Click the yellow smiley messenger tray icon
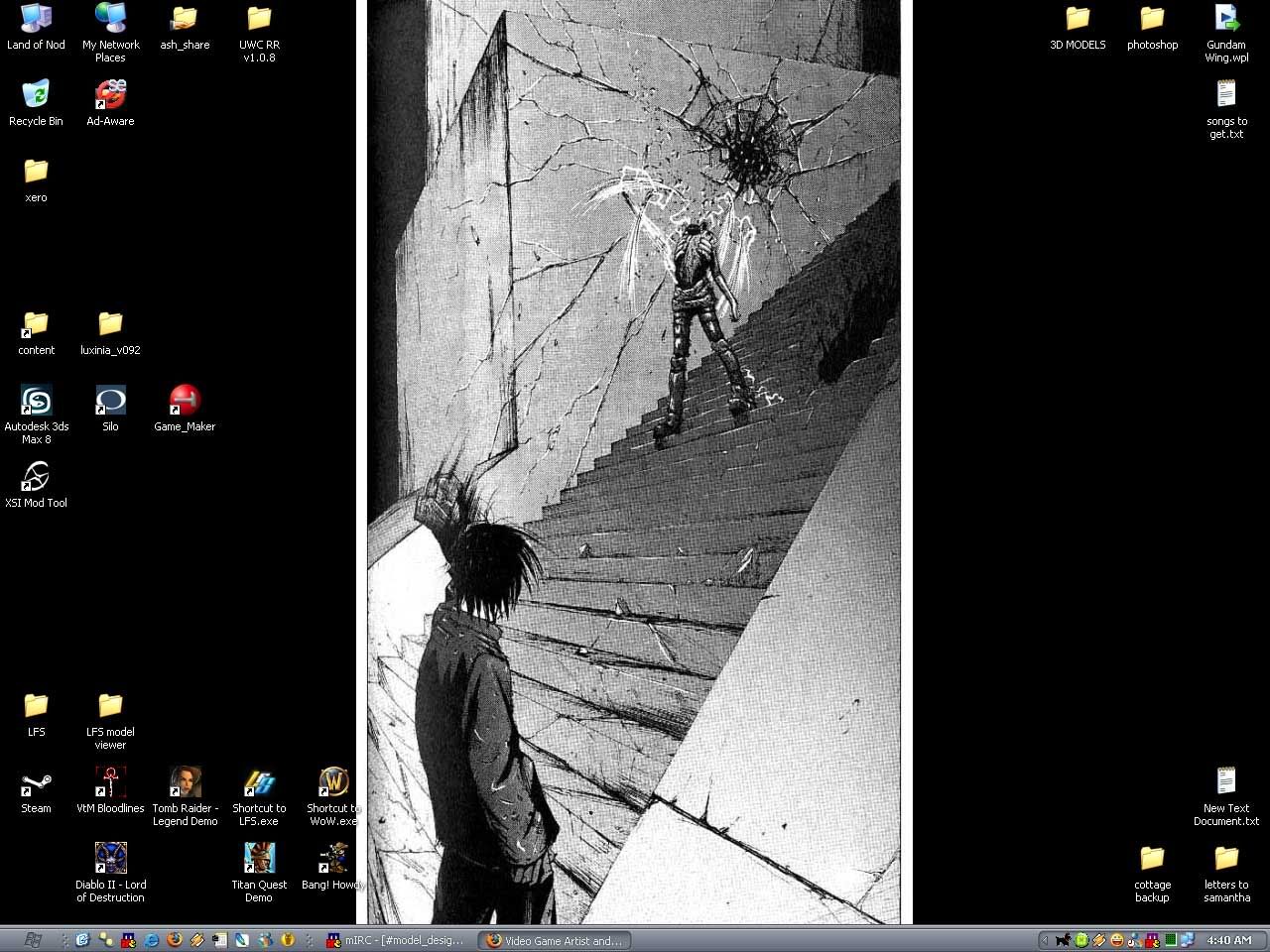1270x952 pixels. coord(1117,940)
